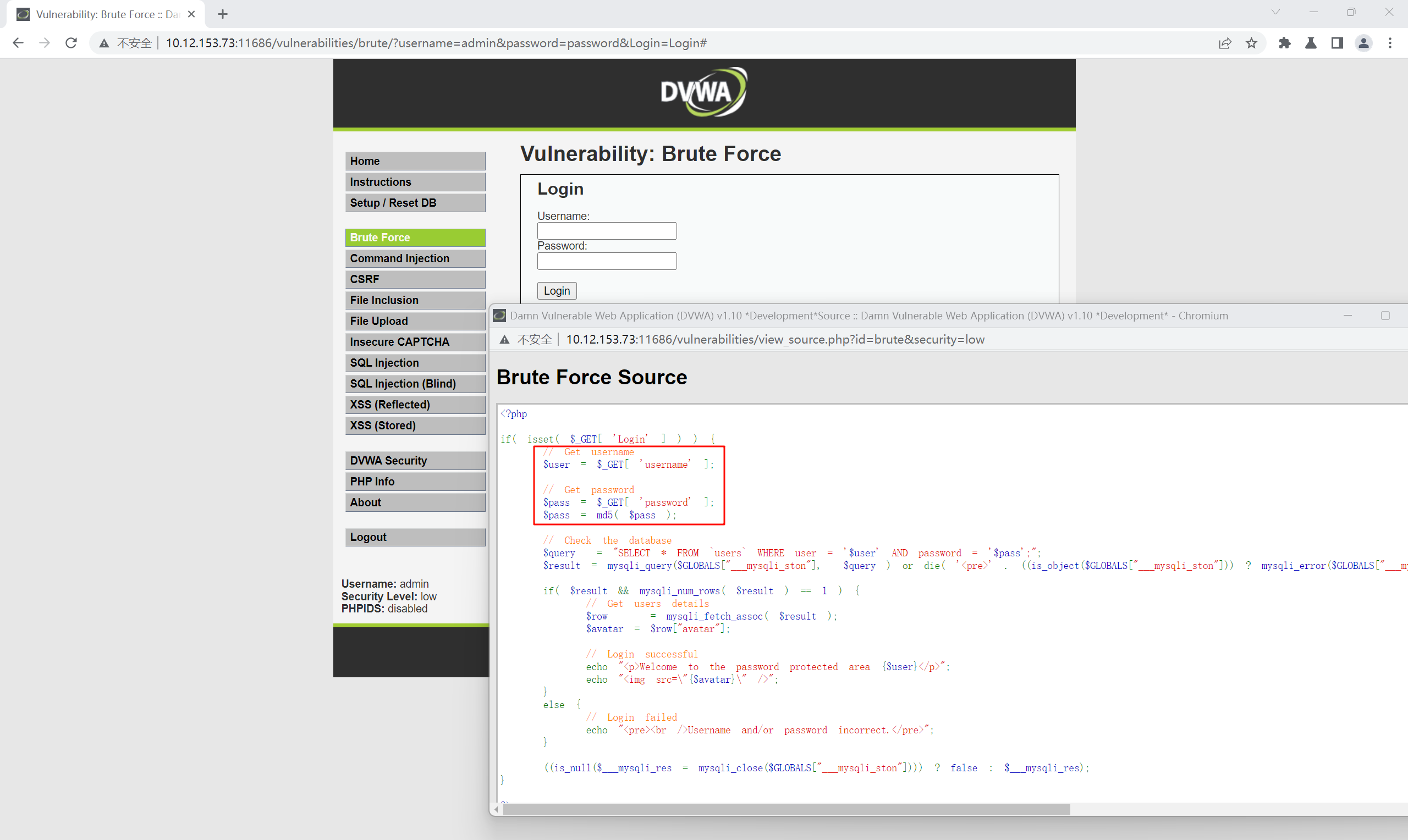Image resolution: width=1408 pixels, height=840 pixels.
Task: Open the extensions puzzle icon
Action: [1285, 43]
